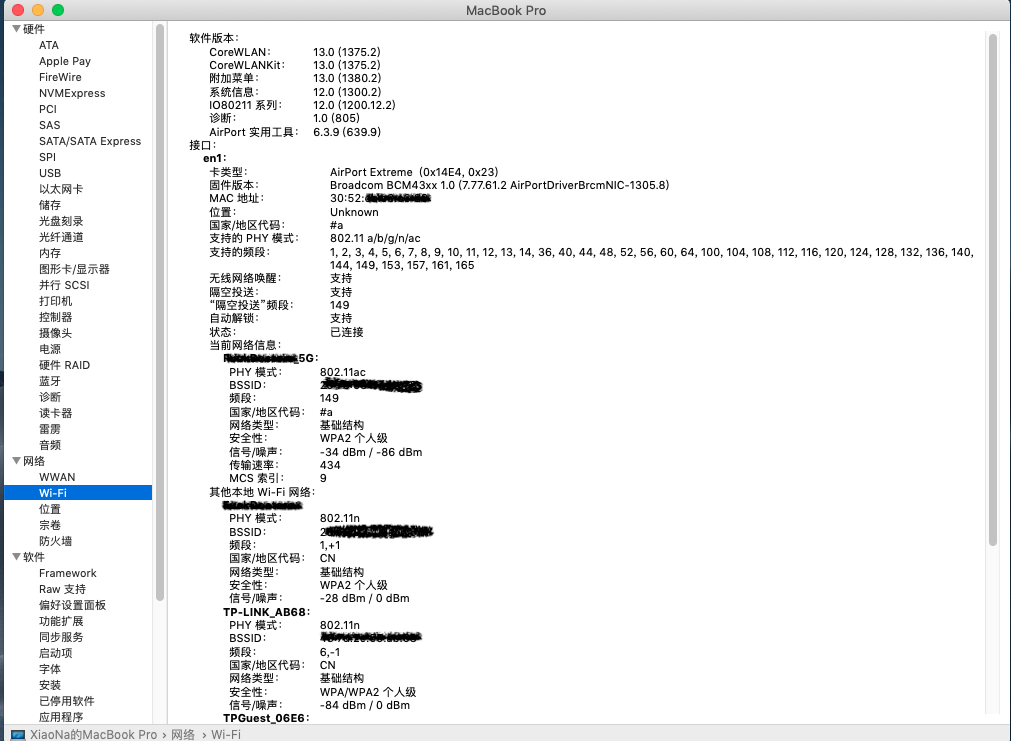
Task: Click the 802.11 a/b/g/n/ac PHY mode value
Action: pyautogui.click(x=375, y=238)
